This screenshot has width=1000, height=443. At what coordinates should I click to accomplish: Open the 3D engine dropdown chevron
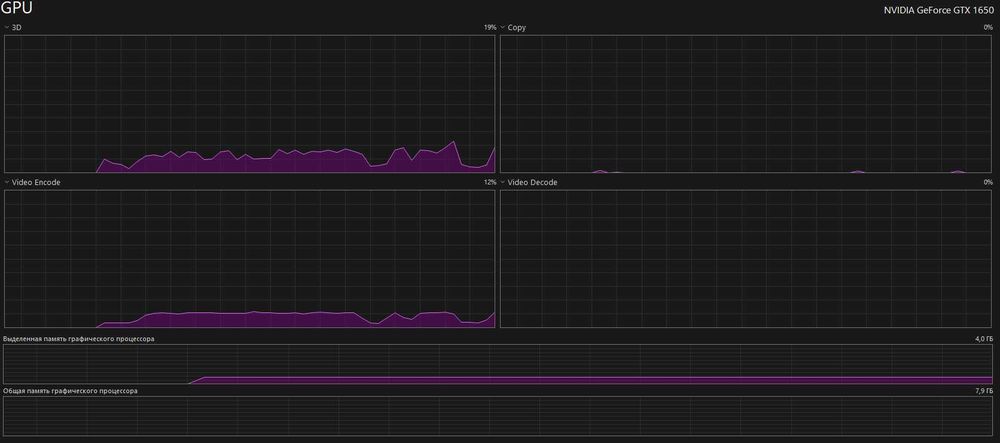click(x=7, y=28)
